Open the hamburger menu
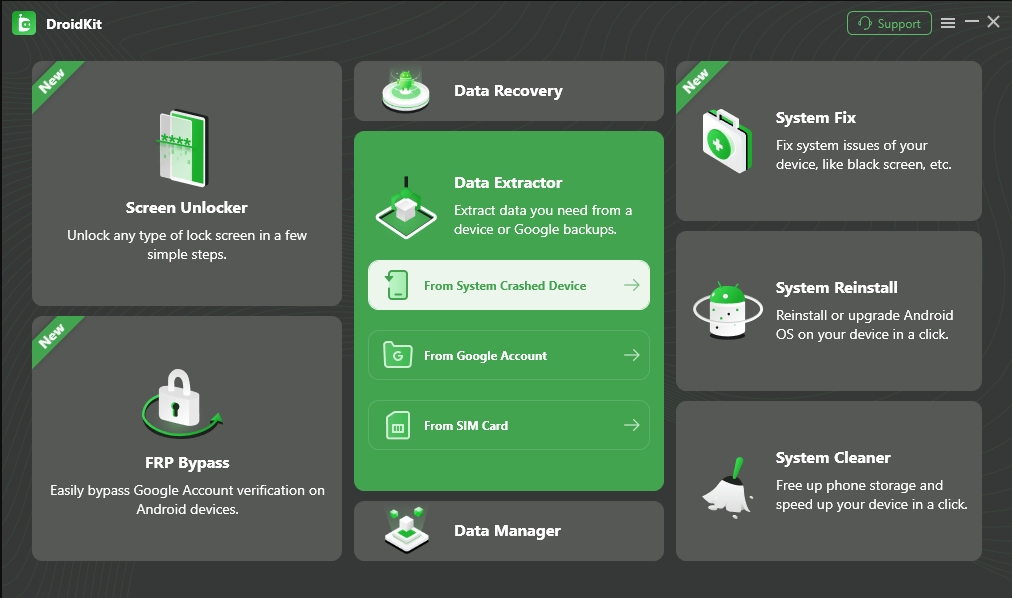 click(x=948, y=23)
